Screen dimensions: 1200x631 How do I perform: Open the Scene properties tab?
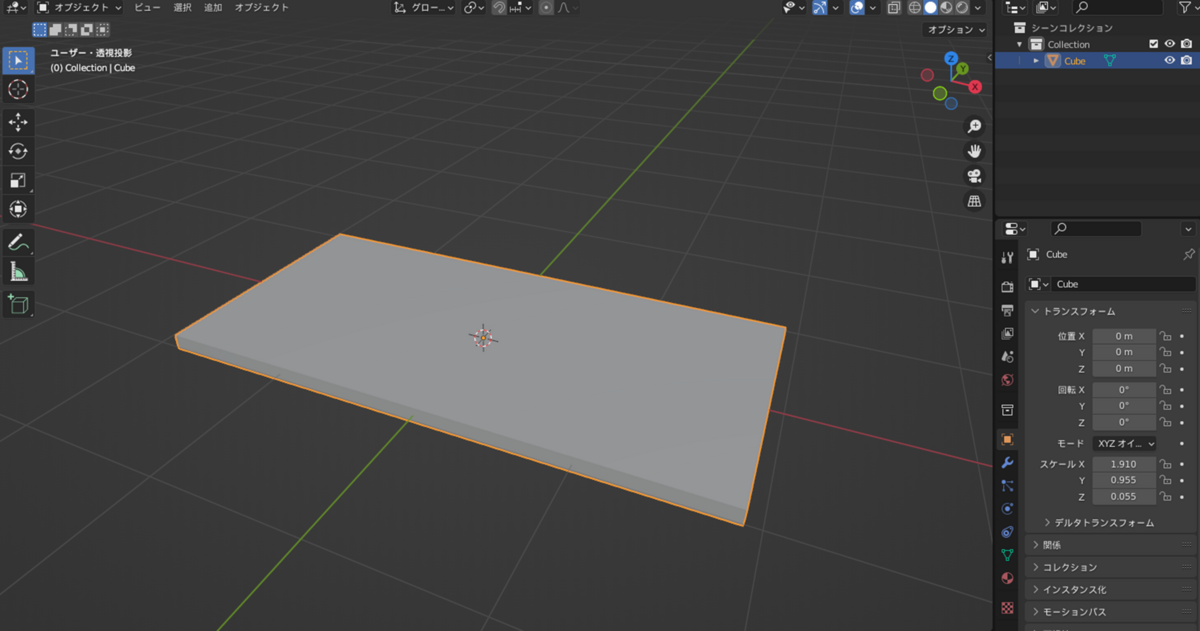[1007, 356]
